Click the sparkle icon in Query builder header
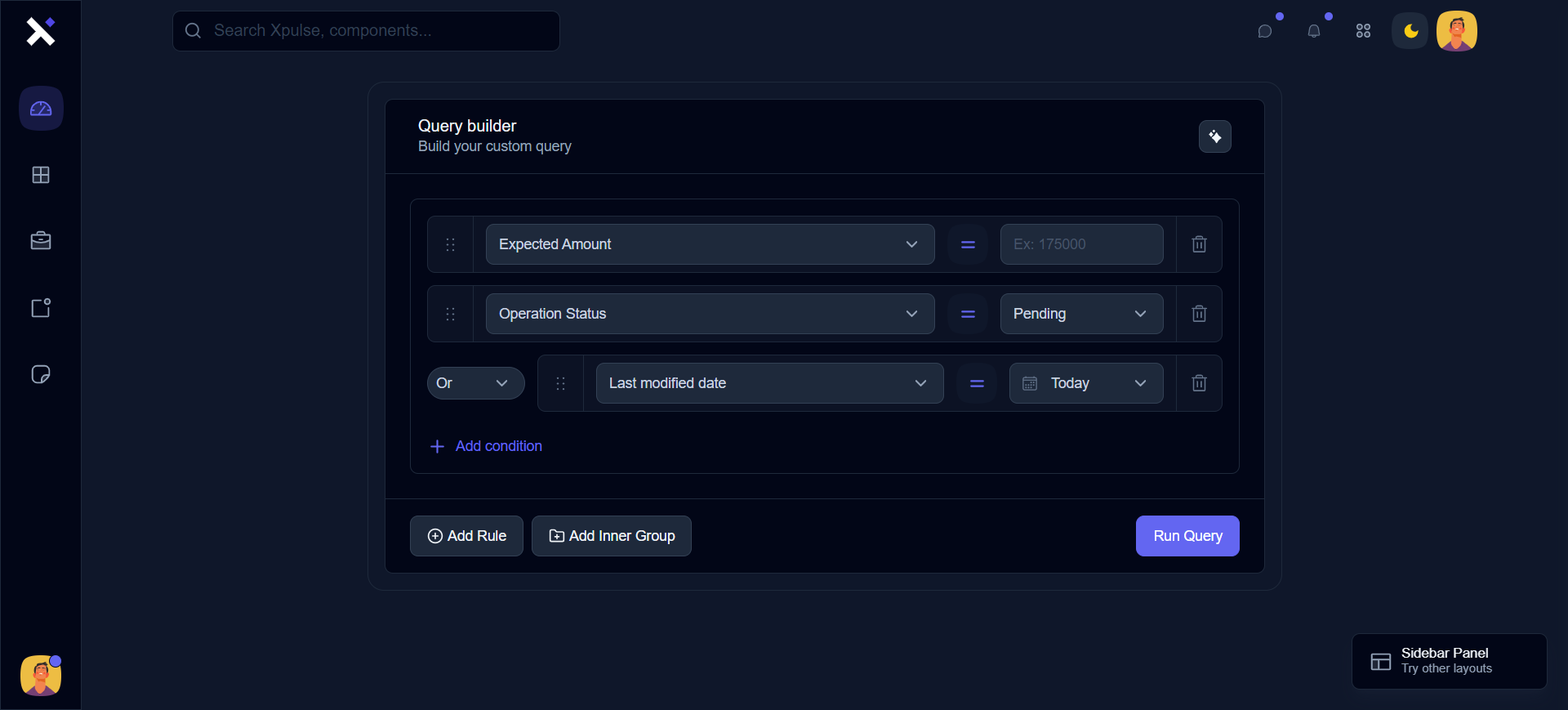1568x710 pixels. click(x=1215, y=136)
